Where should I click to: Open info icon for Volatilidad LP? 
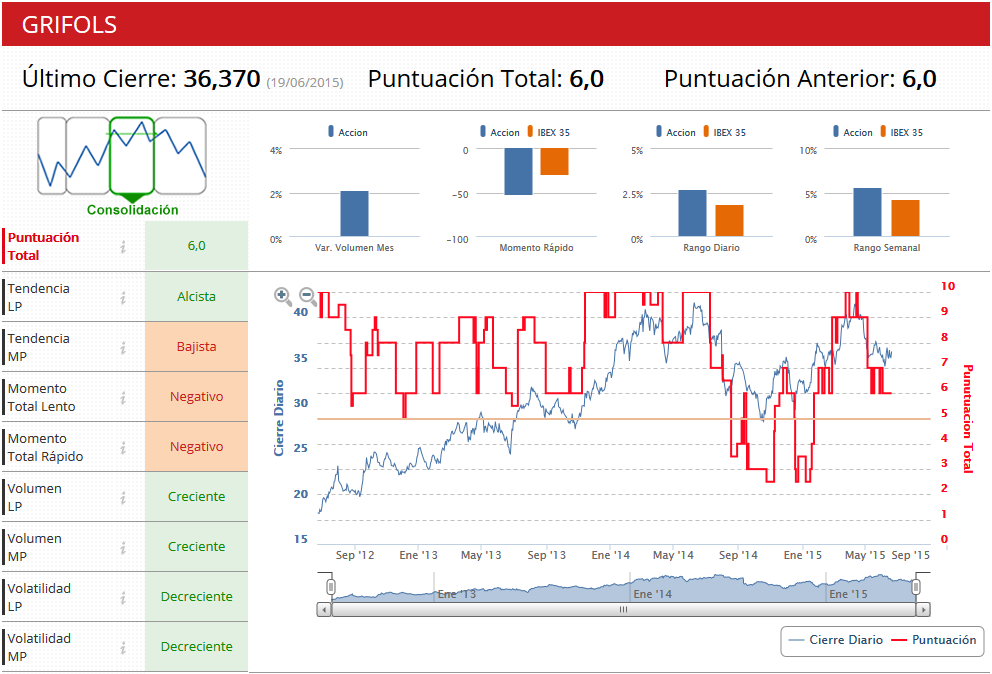tap(123, 597)
